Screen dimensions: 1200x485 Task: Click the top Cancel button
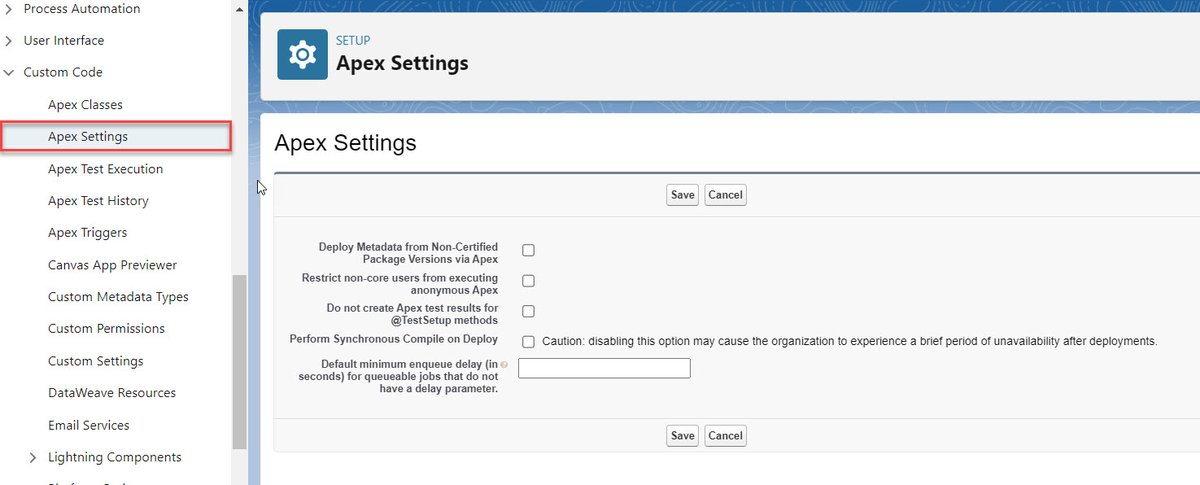(x=725, y=195)
